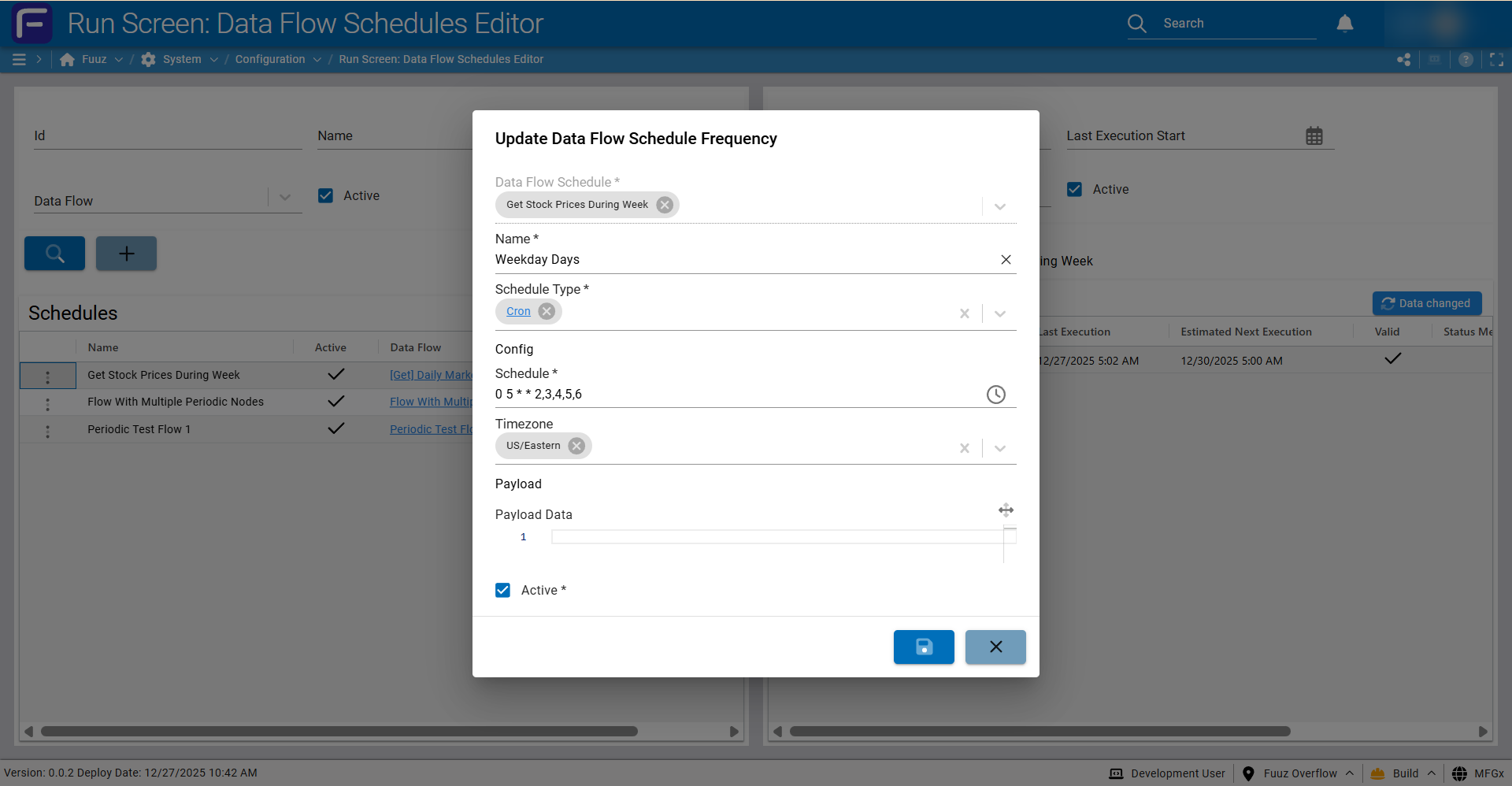Screen dimensions: 1512x786
Task: Click Development User in status bar
Action: click(x=1167, y=773)
